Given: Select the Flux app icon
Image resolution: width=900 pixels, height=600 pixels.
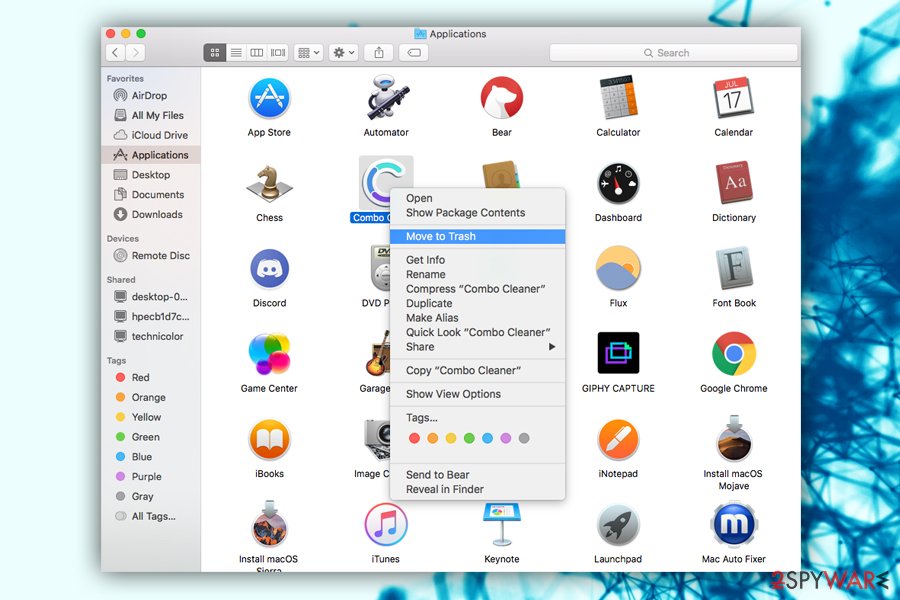Looking at the screenshot, I should (618, 269).
